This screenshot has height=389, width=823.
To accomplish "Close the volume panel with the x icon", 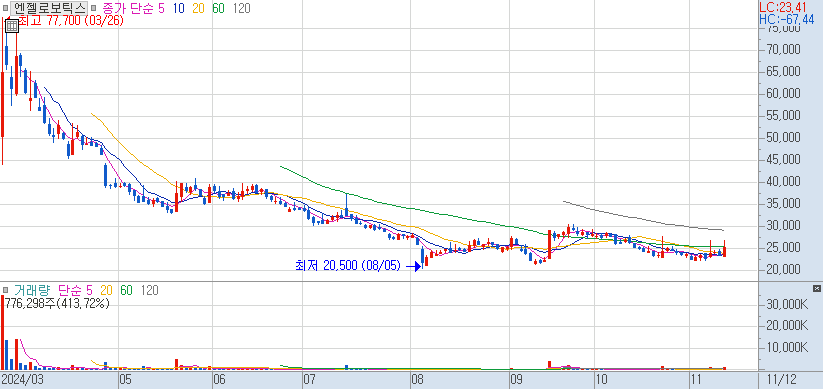I will [816, 289].
